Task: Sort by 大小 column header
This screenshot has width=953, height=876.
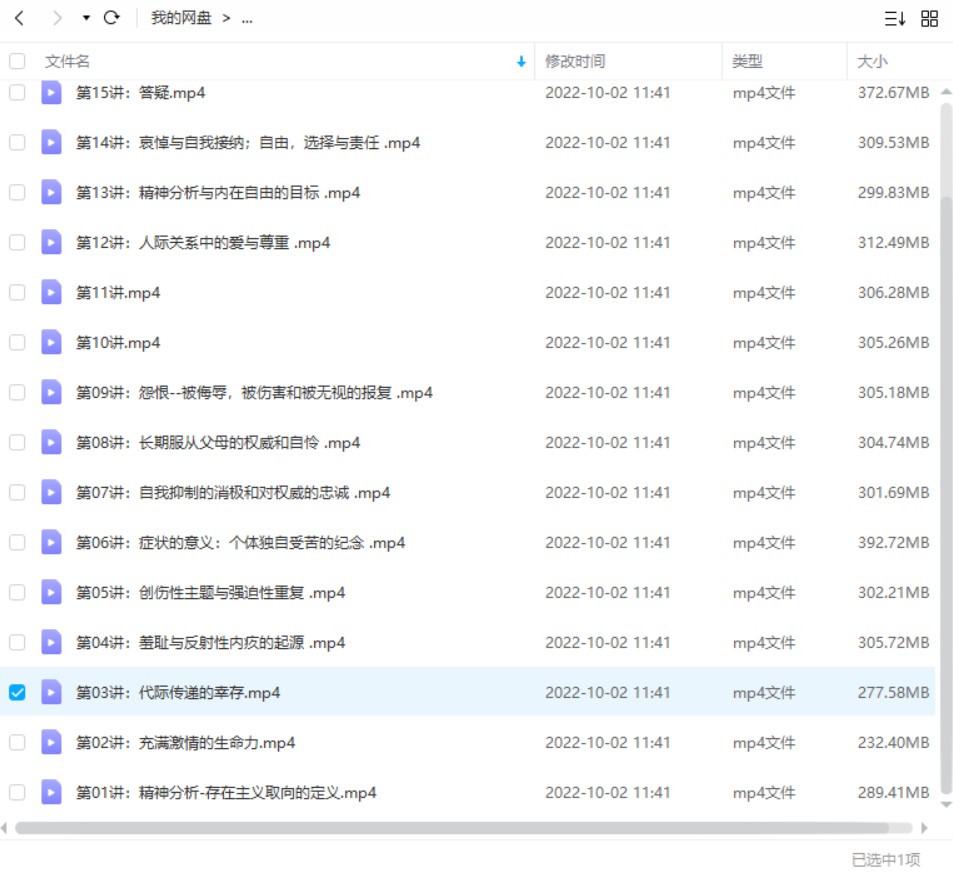Action: 872,61
